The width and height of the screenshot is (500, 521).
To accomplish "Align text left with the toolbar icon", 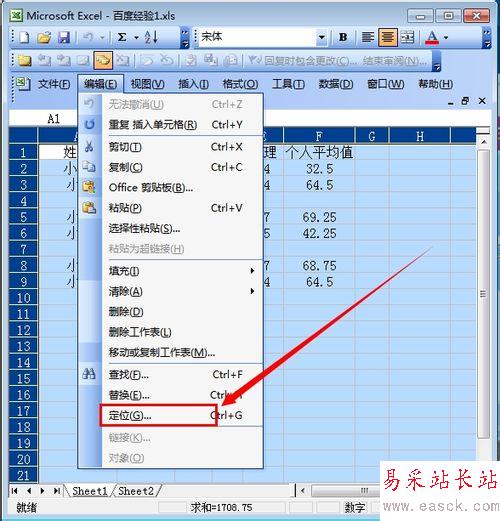I will coord(368,37).
